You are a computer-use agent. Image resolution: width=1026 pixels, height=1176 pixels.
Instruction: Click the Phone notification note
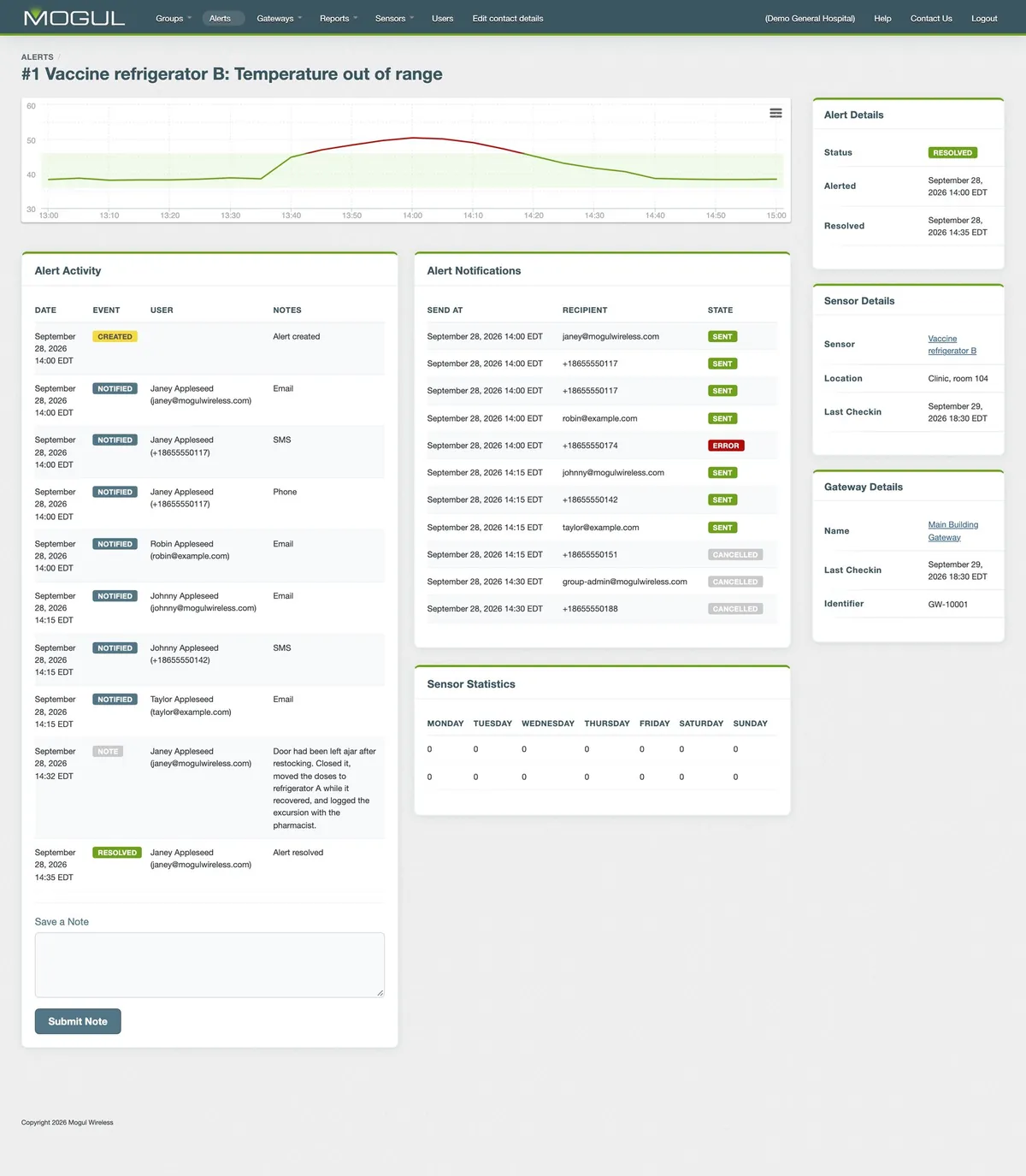pos(285,492)
